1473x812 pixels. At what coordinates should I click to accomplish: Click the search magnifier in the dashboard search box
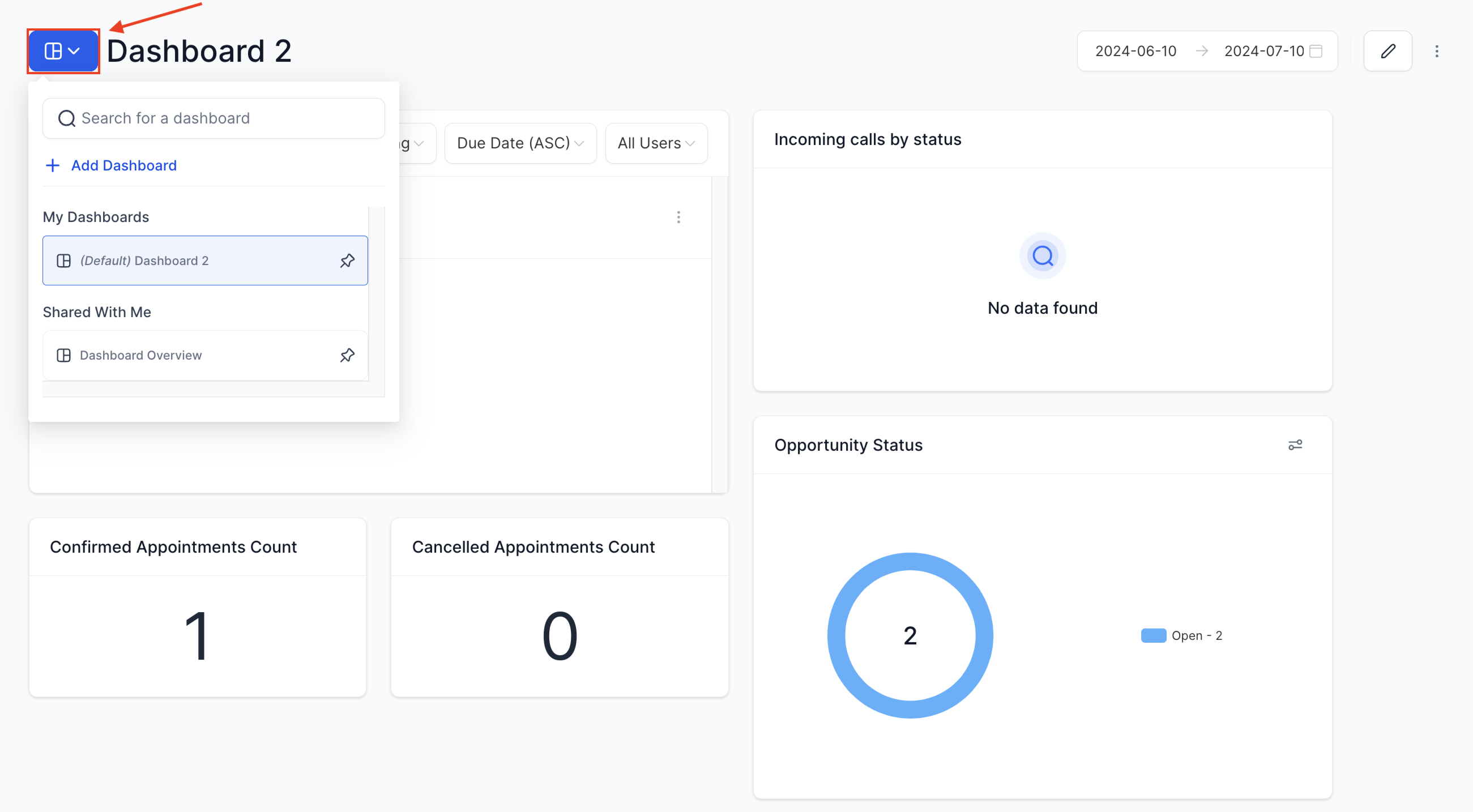coord(67,118)
